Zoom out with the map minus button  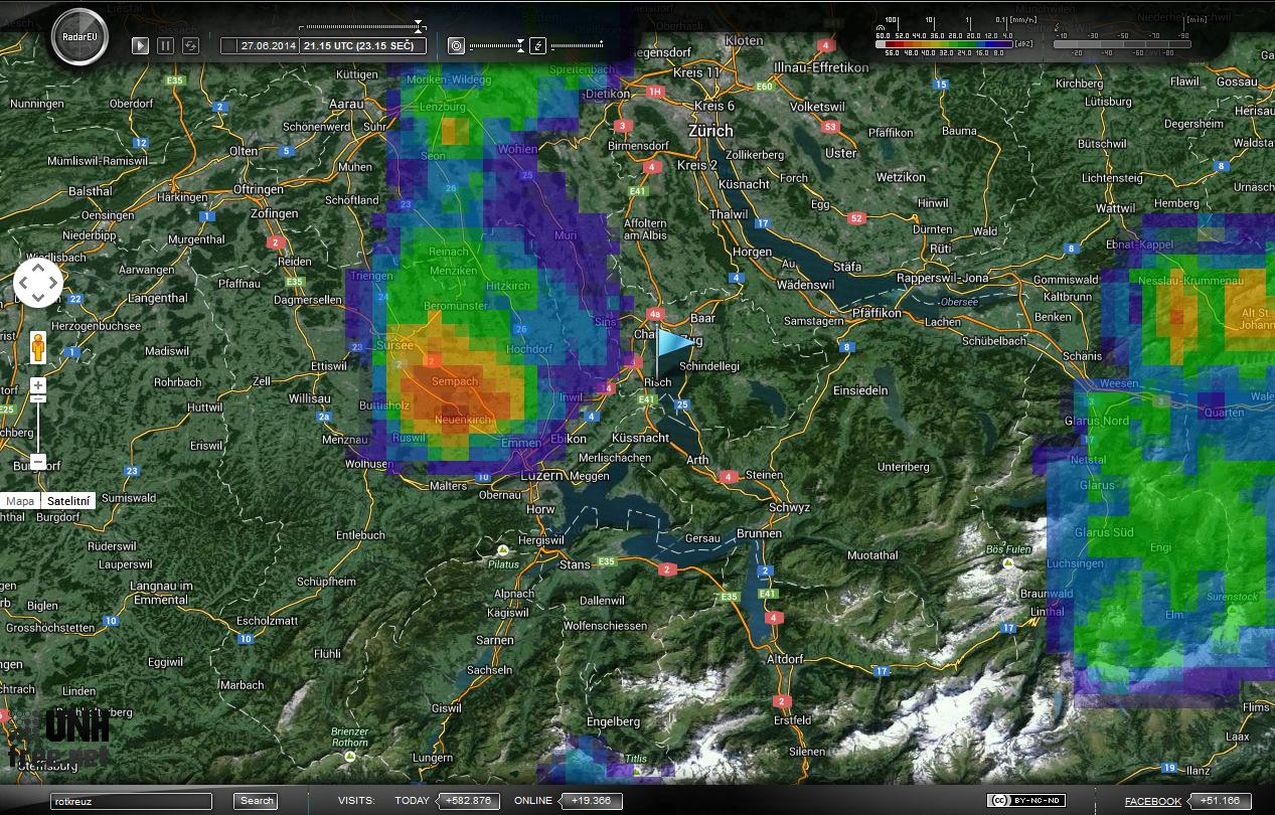(x=38, y=461)
